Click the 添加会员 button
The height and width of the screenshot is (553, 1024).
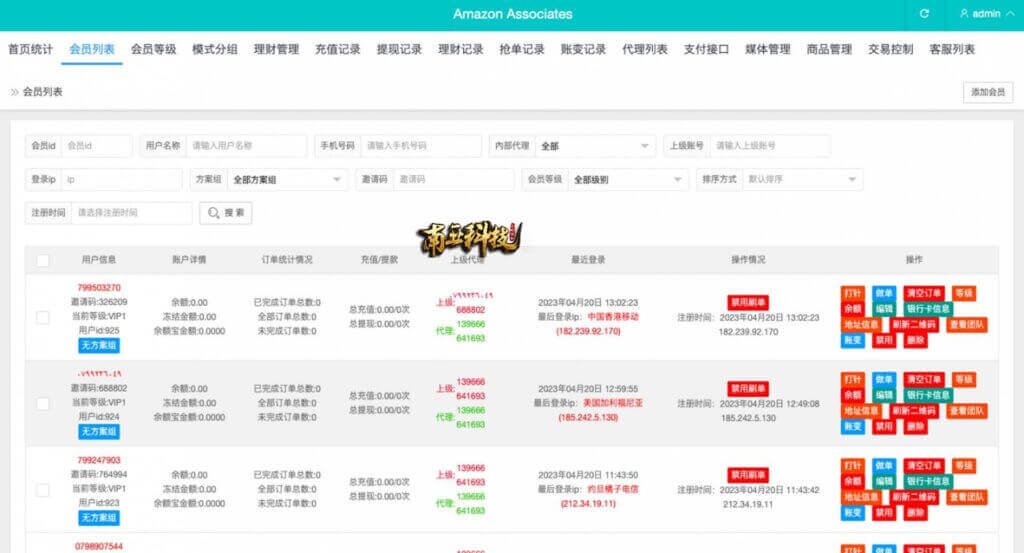tap(987, 92)
